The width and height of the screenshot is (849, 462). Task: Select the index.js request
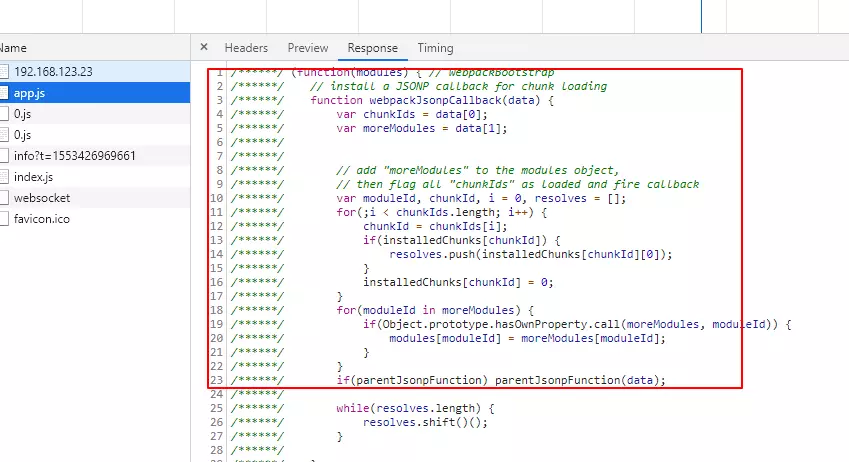click(x=95, y=177)
